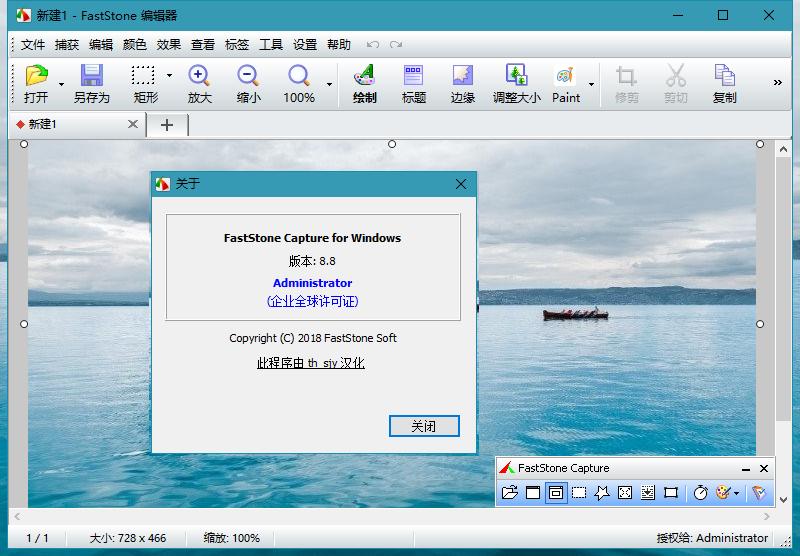Screen dimensions: 800x556
Task: Select the 矩形 rectangle selection tool
Action: click(x=145, y=84)
